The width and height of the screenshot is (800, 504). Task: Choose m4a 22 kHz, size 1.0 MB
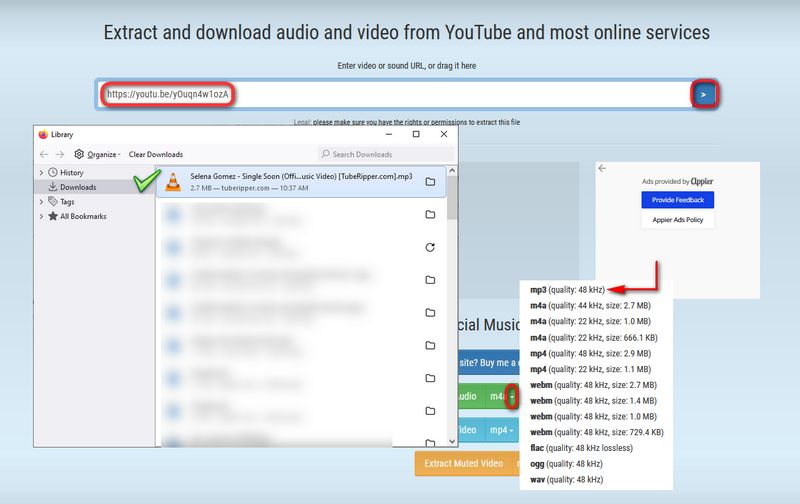tap(590, 321)
